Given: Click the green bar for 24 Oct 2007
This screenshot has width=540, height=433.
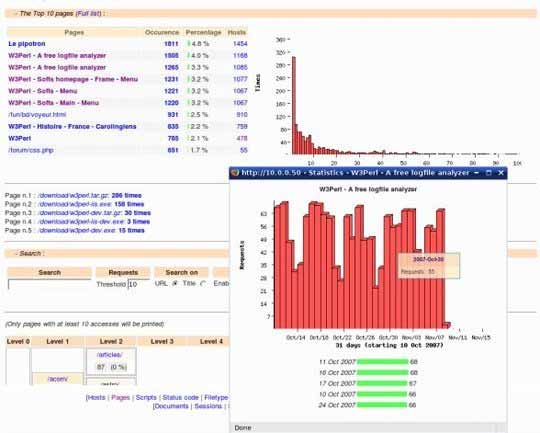Looking at the screenshot, I should click(382, 405).
